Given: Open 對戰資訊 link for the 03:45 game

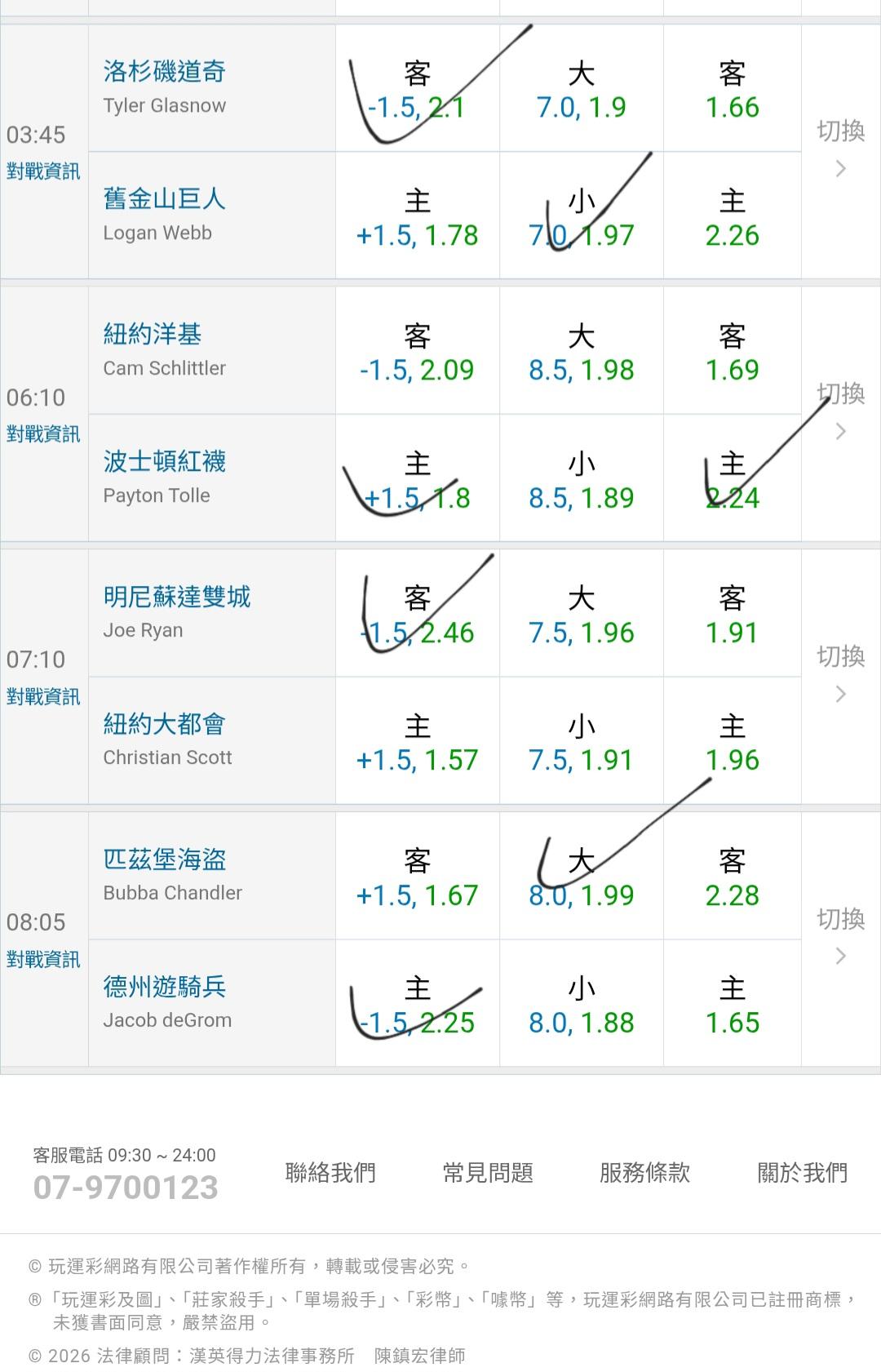Looking at the screenshot, I should (43, 171).
